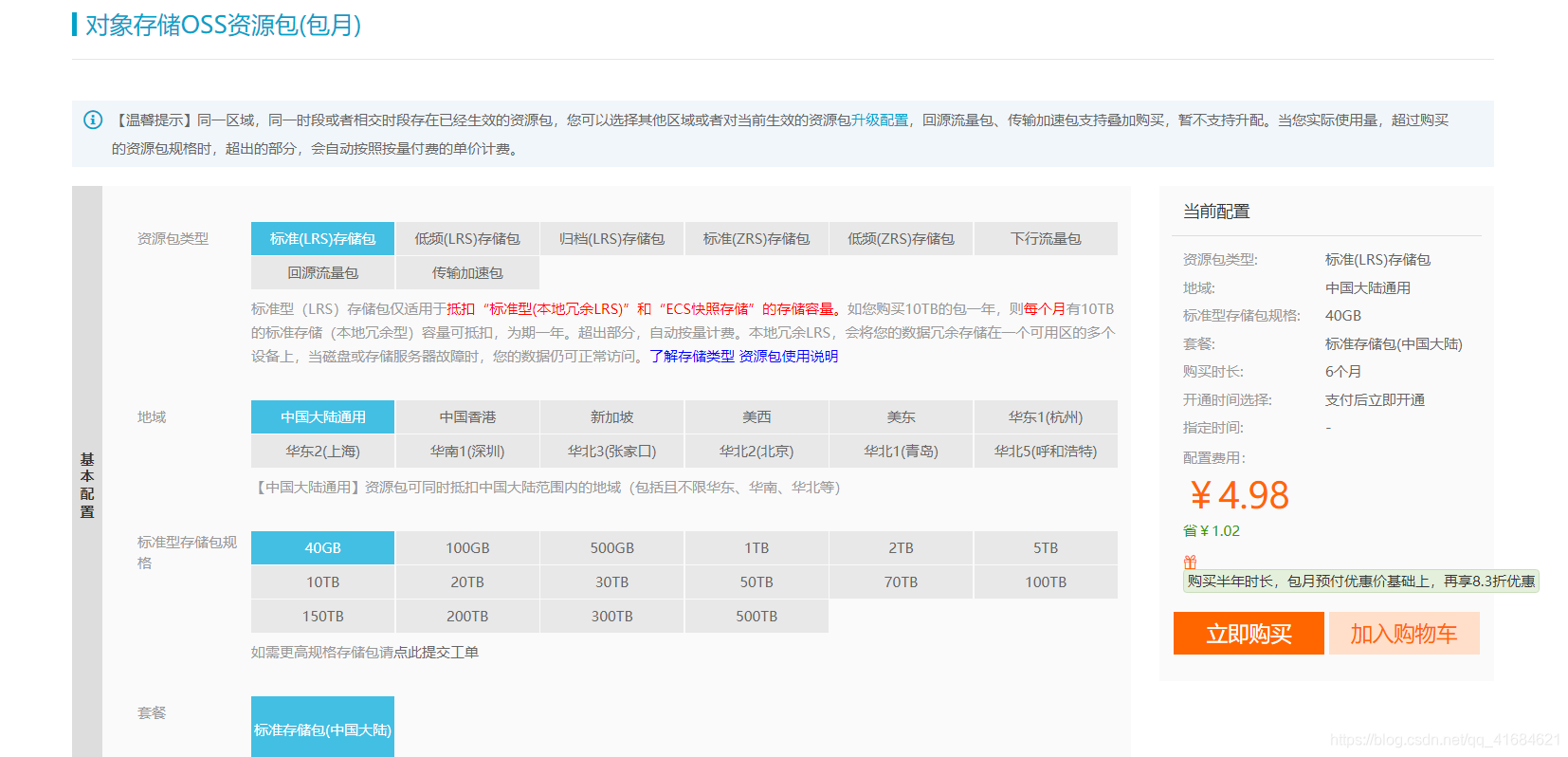Open 资源包使用说明 link
Screen dimensions: 1568x757
pyautogui.click(x=789, y=357)
